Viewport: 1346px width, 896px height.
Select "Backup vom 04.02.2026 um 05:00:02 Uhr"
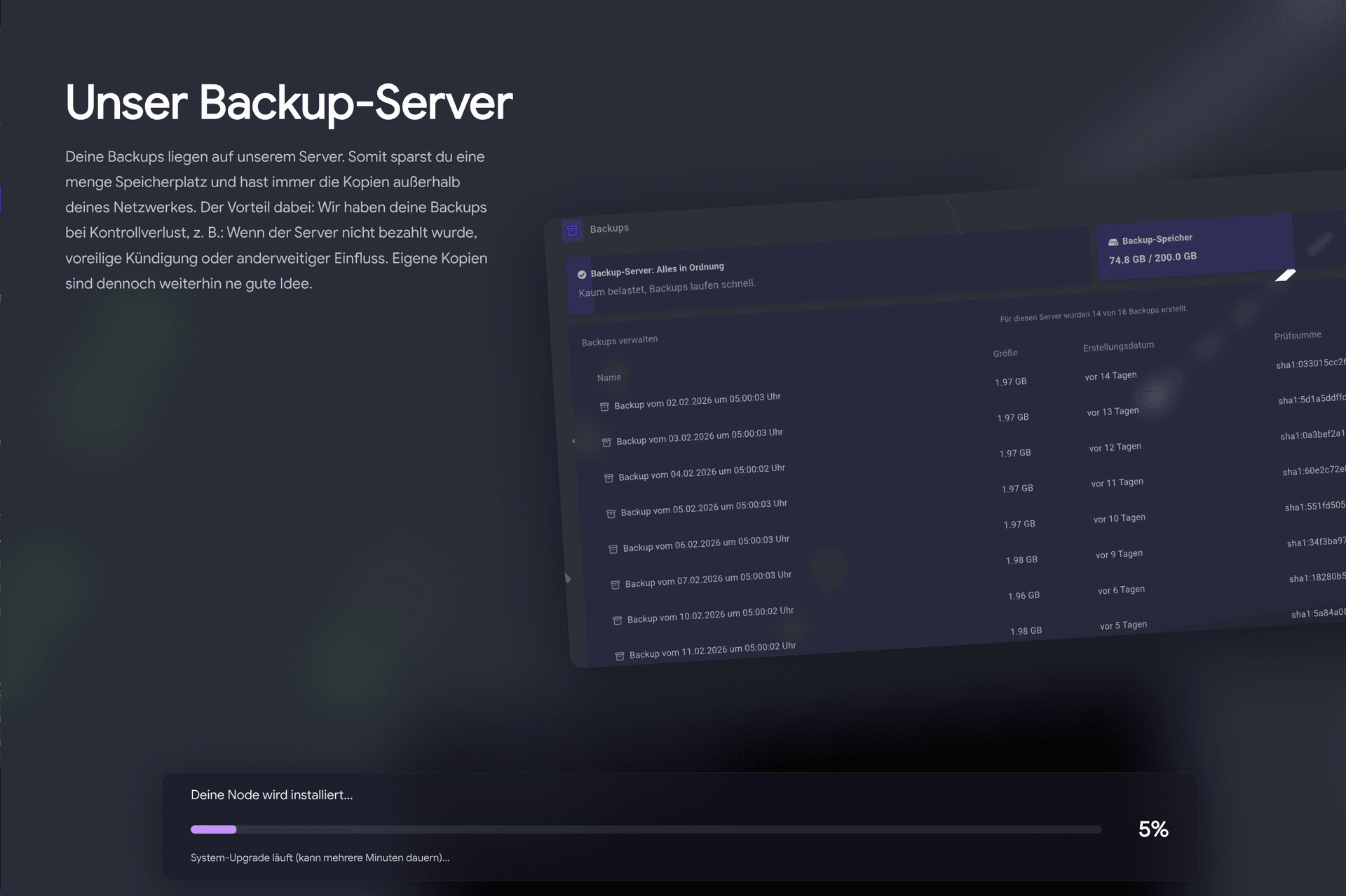pos(701,473)
